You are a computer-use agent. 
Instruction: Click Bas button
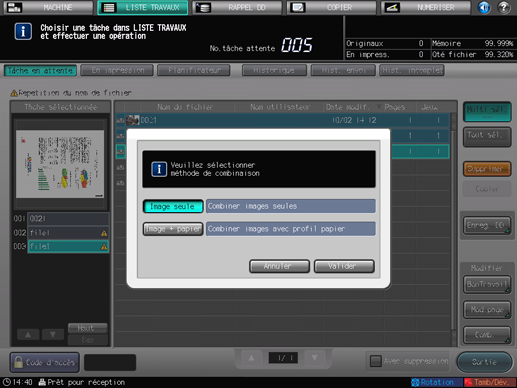[x=87, y=340]
